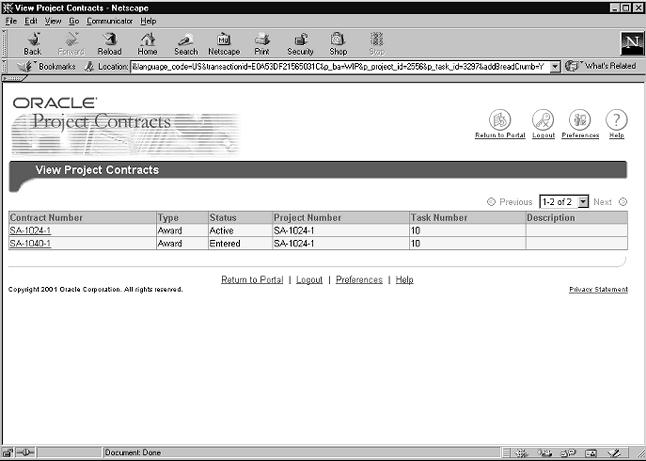Click the Next page arrow icon
Image resolution: width=646 pixels, height=461 pixels.
point(623,202)
